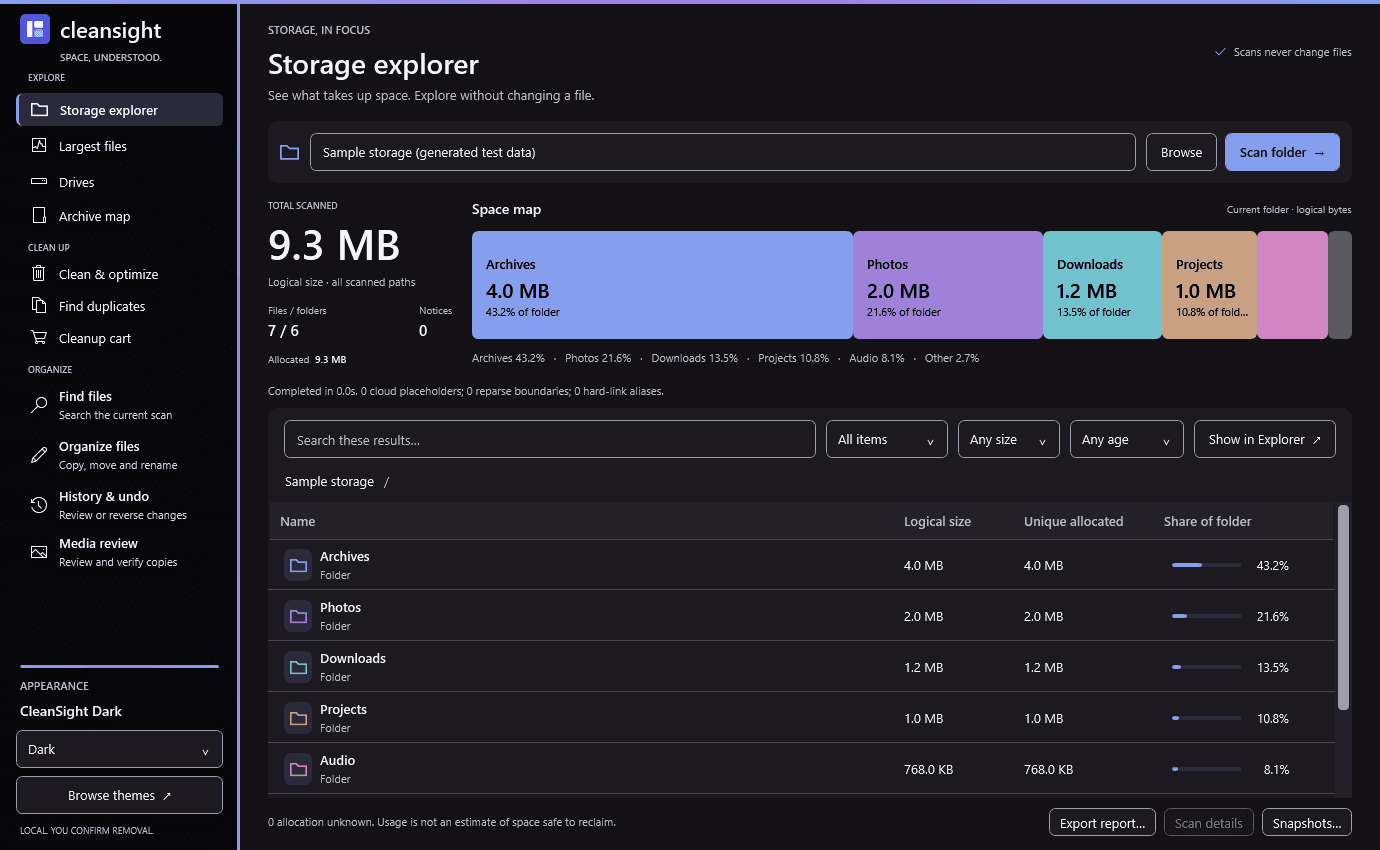Open Media review
Viewport: 1380px width, 850px height.
point(119,552)
